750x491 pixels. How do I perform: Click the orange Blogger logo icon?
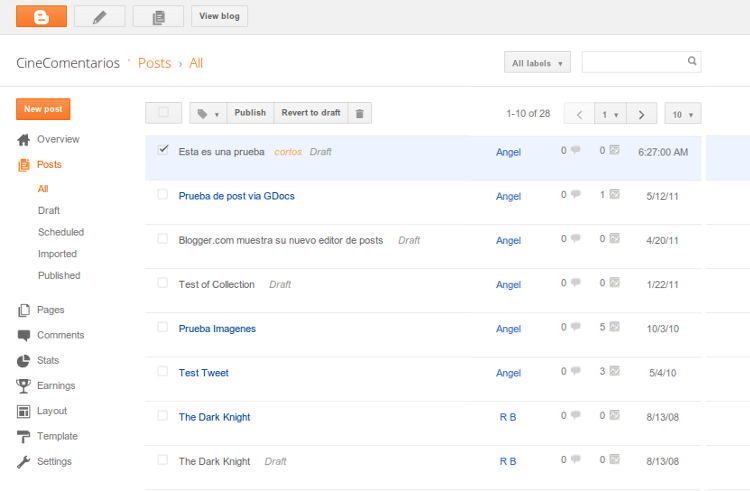(41, 16)
